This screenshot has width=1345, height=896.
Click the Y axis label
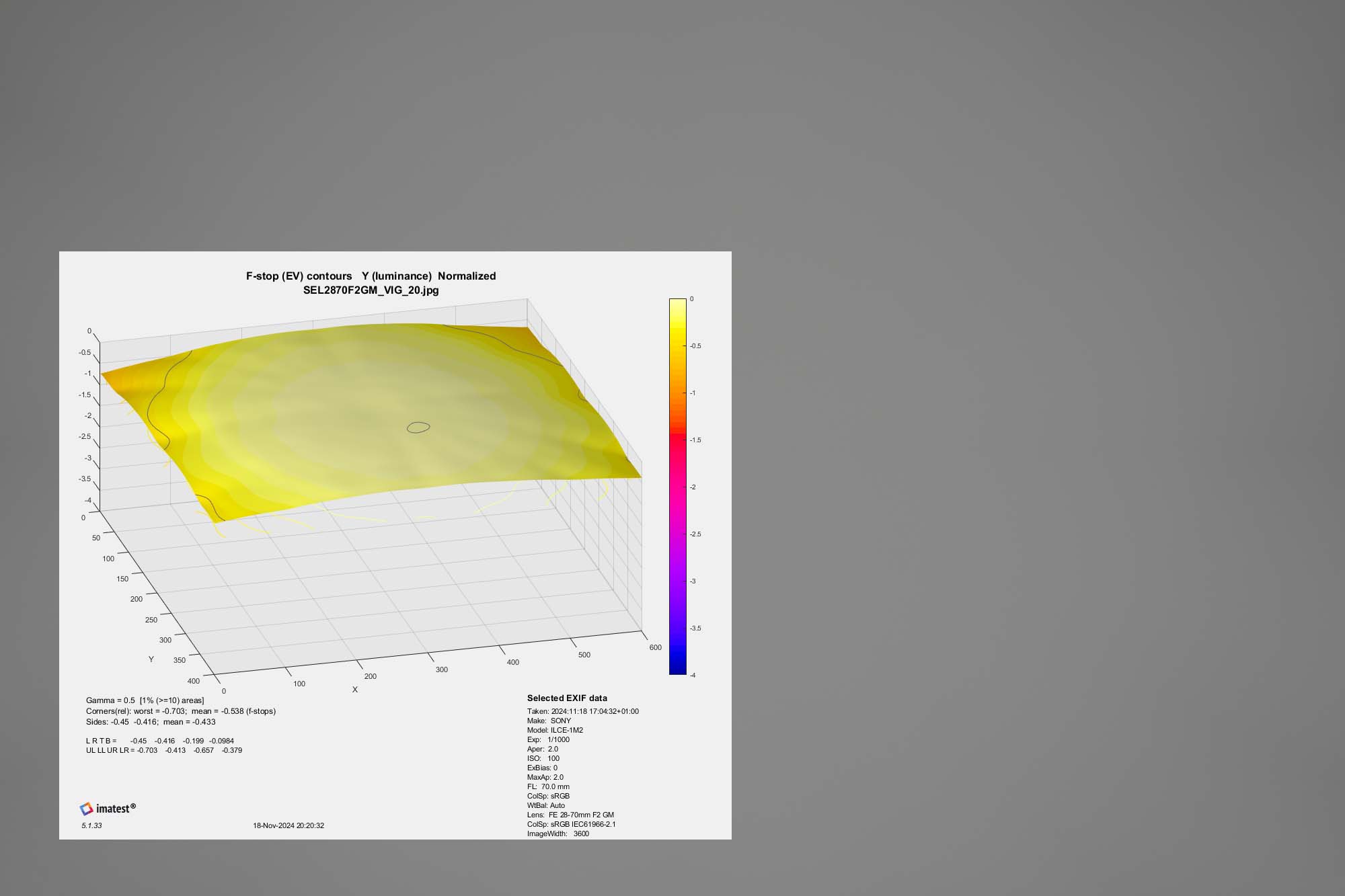(151, 659)
